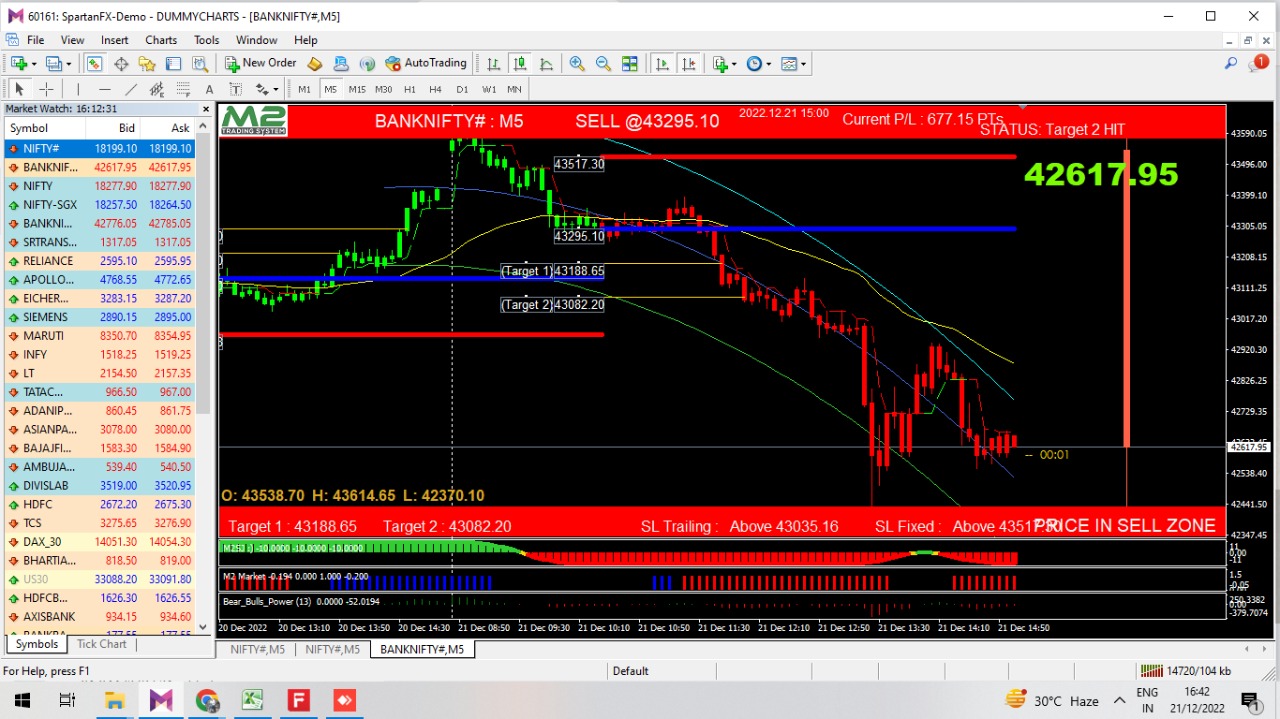Switch chart to line chart style

tap(546, 63)
